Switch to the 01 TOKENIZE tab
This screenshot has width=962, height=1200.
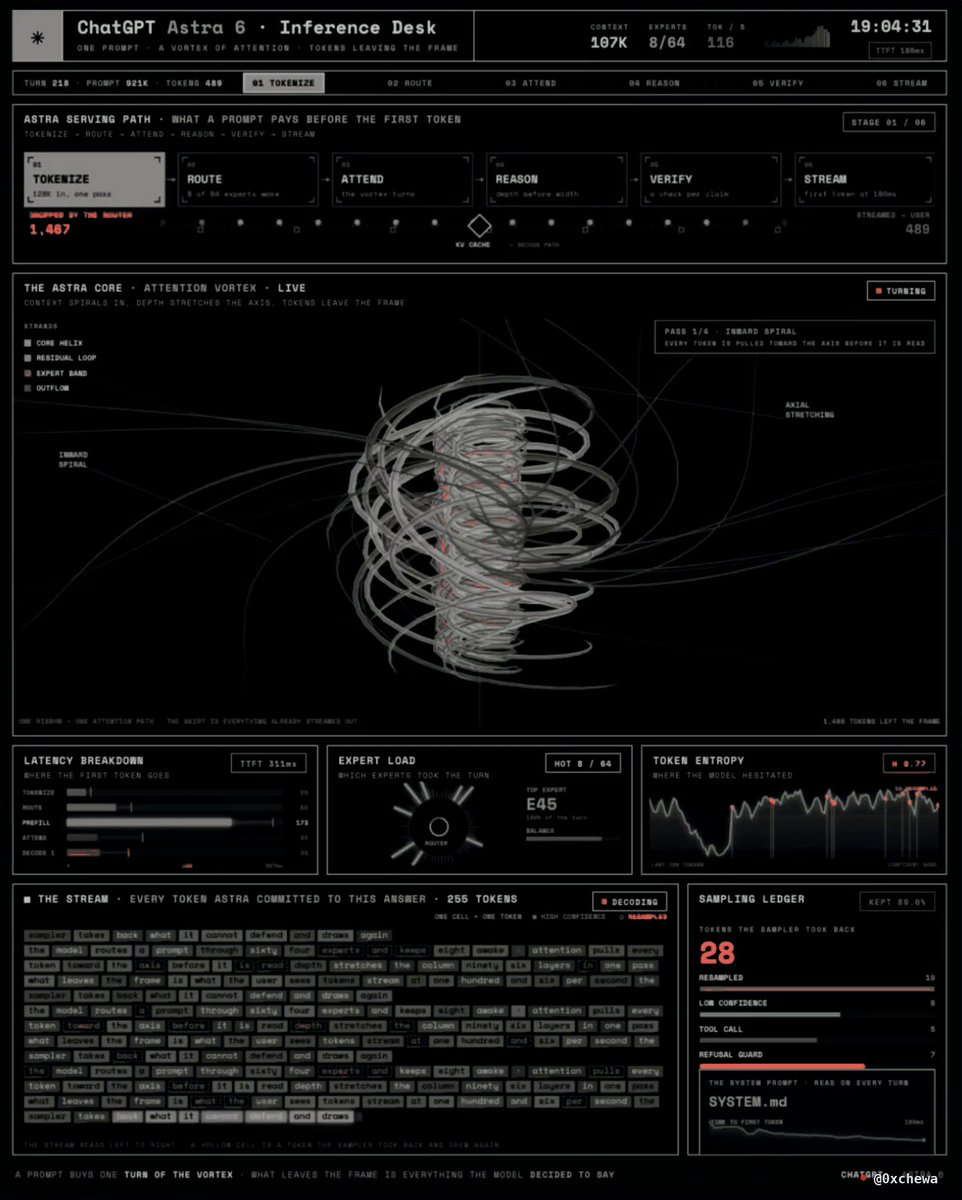tap(283, 83)
